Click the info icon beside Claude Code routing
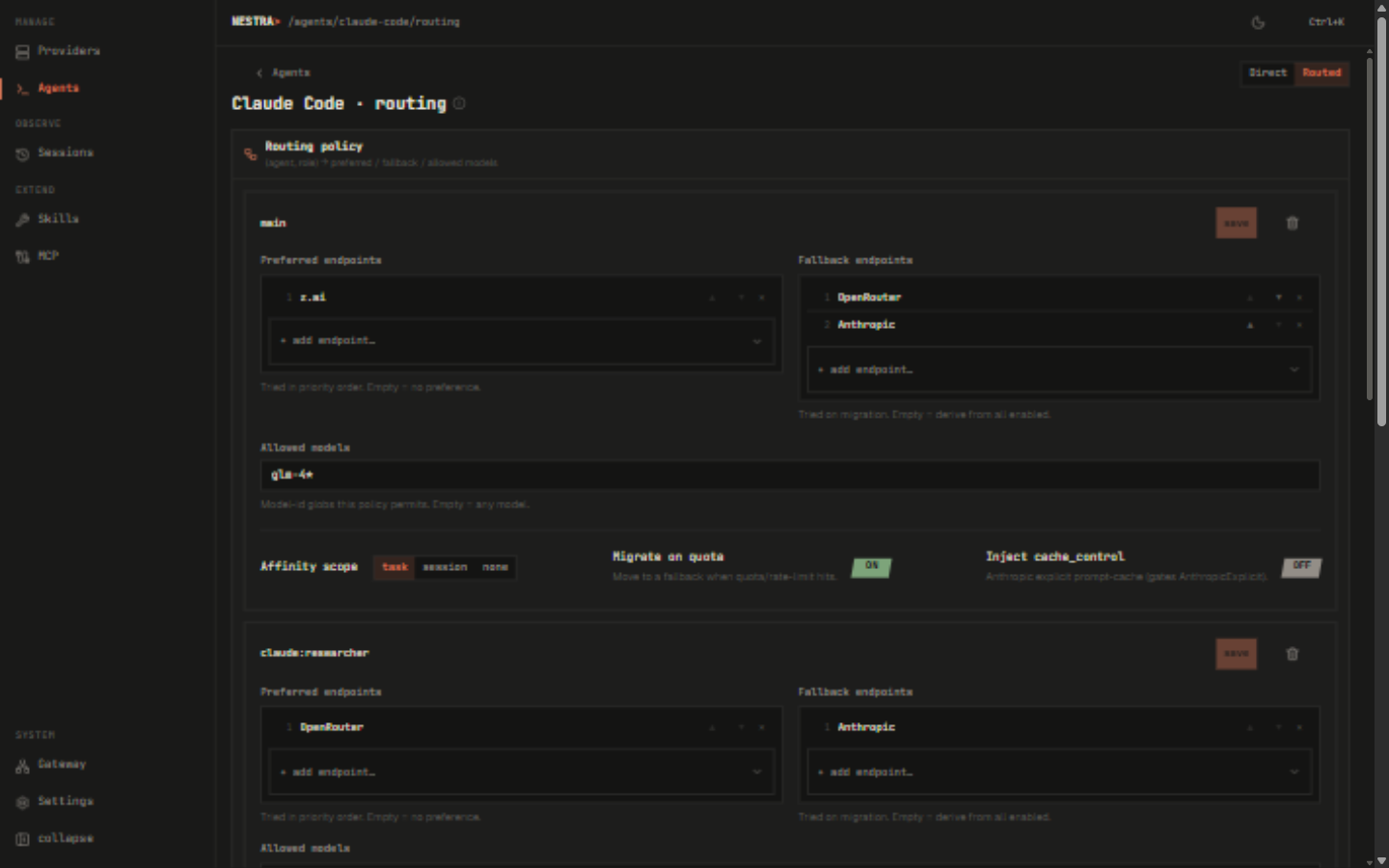The width and height of the screenshot is (1389, 868). click(x=459, y=103)
